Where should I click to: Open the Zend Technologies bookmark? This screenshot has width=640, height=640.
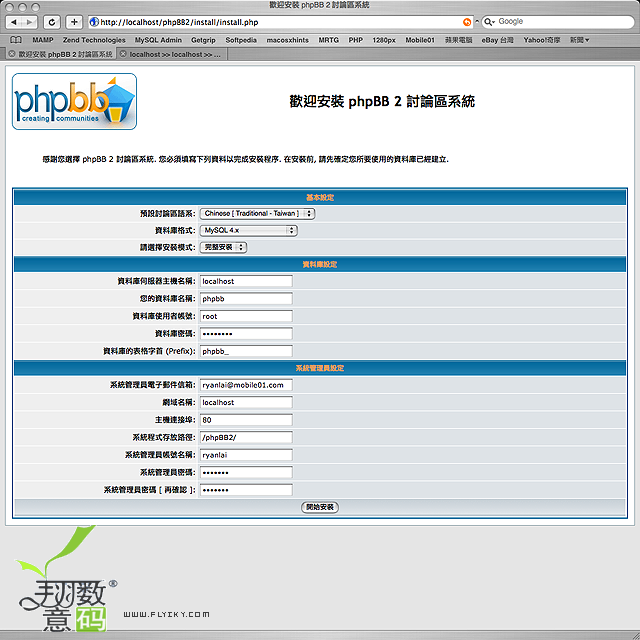point(94,40)
